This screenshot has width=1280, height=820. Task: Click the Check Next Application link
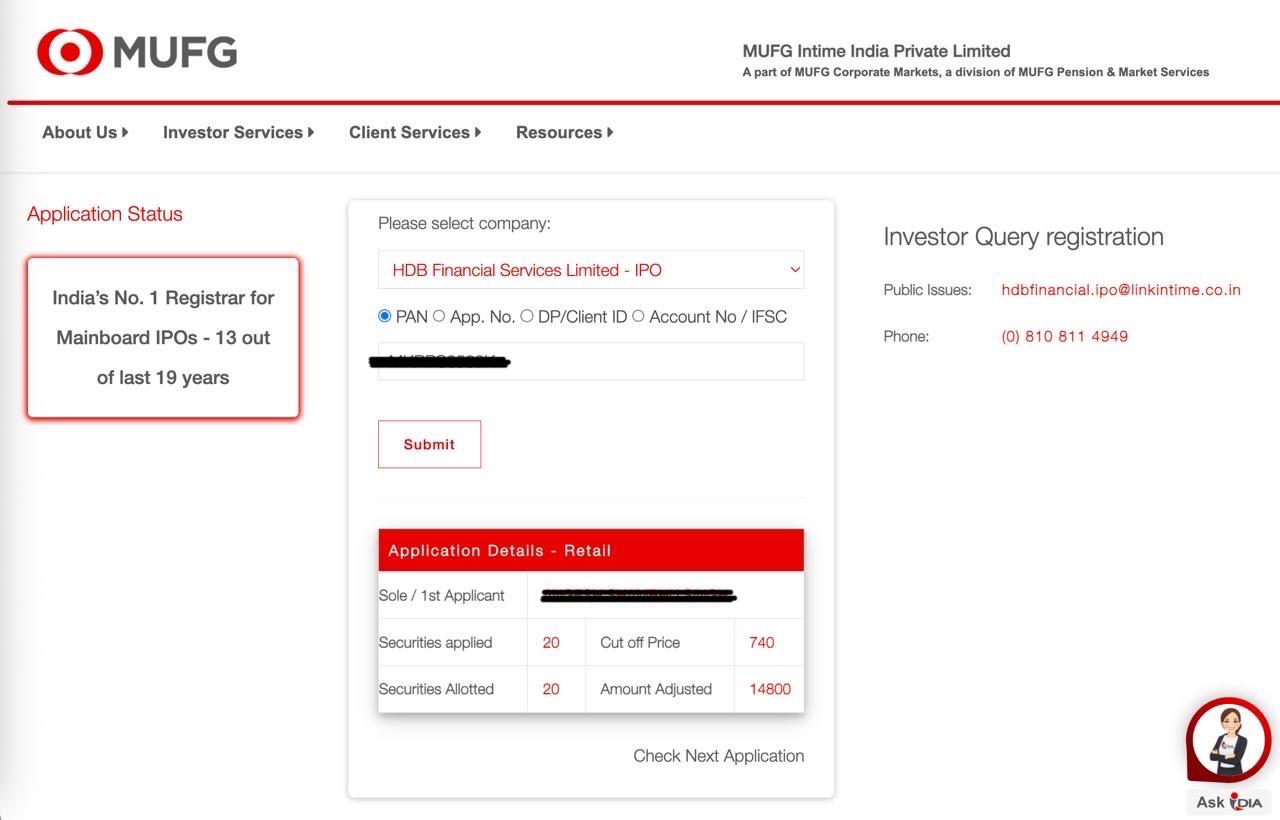coord(718,755)
